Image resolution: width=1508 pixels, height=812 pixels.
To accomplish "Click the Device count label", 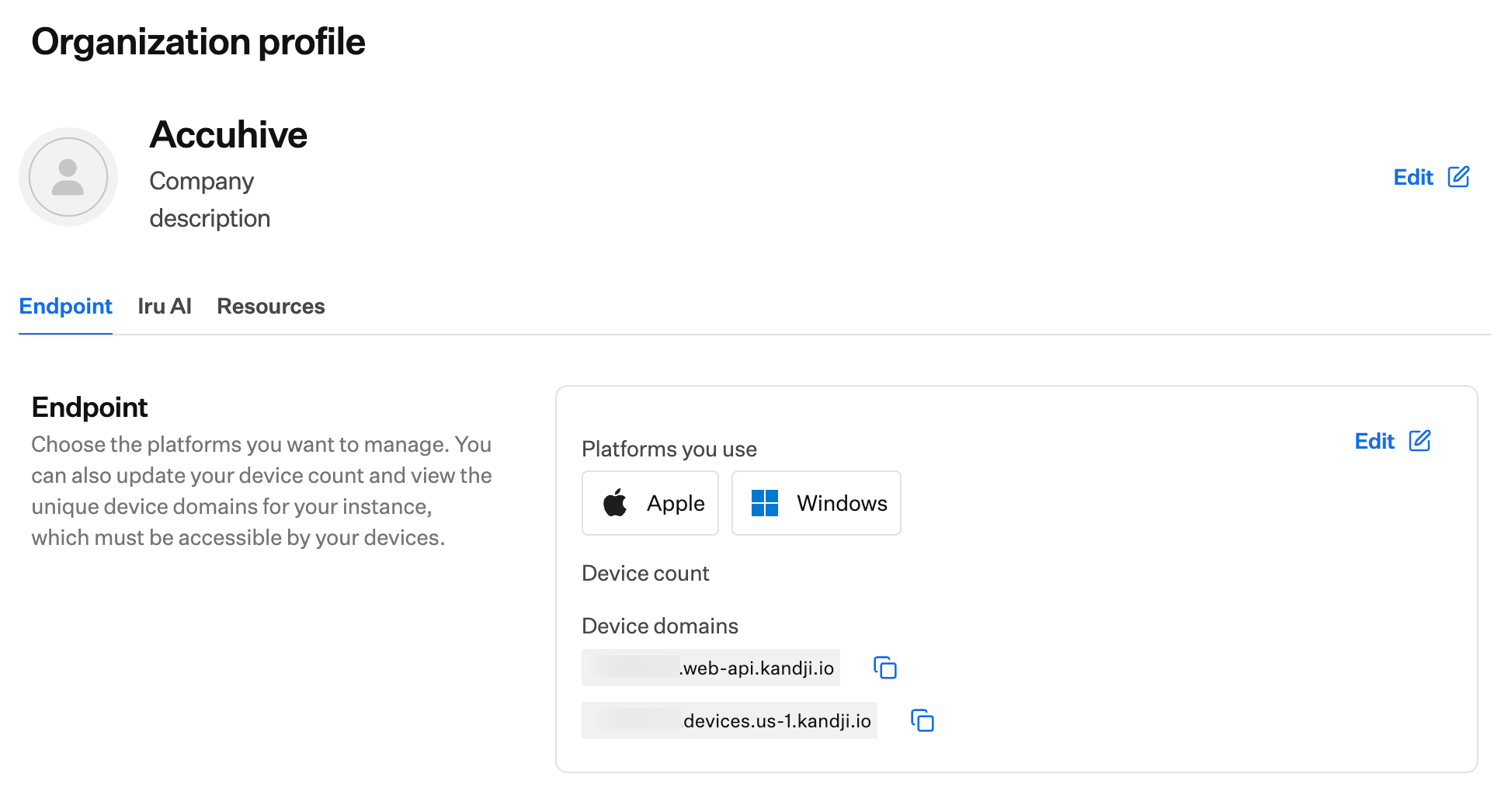I will click(x=645, y=573).
